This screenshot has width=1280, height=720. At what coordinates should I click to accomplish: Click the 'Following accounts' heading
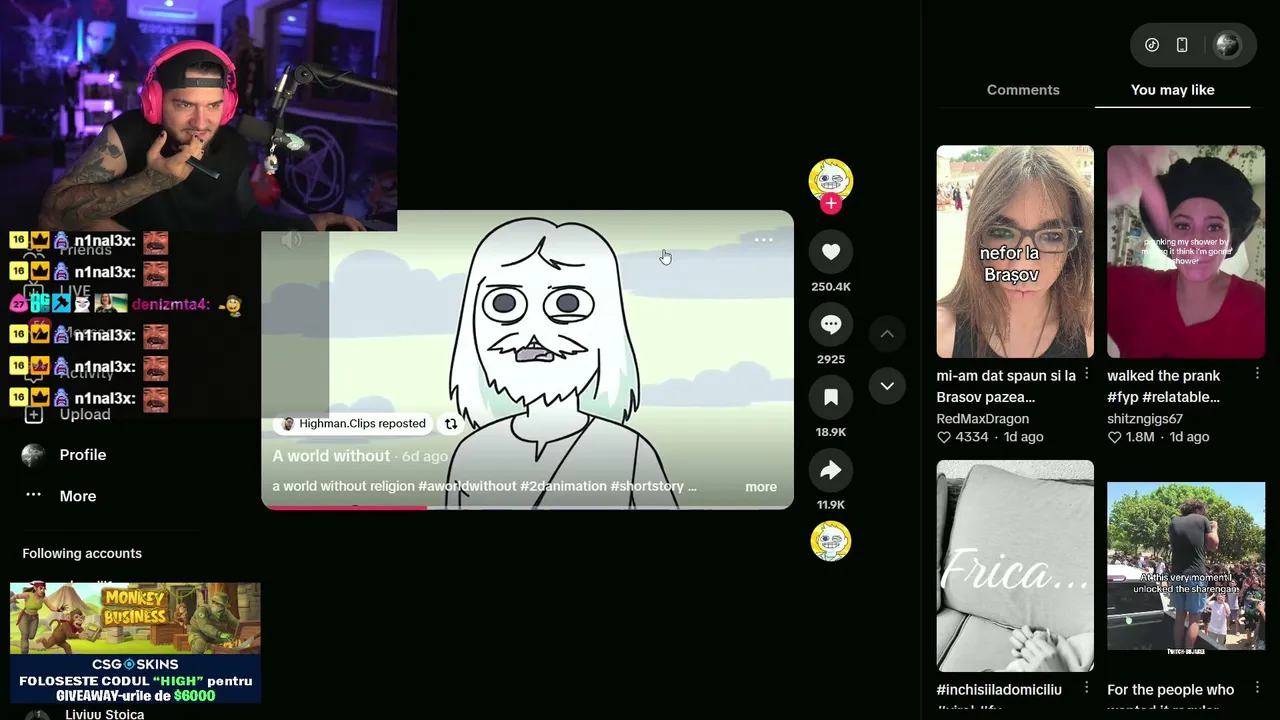tap(82, 554)
